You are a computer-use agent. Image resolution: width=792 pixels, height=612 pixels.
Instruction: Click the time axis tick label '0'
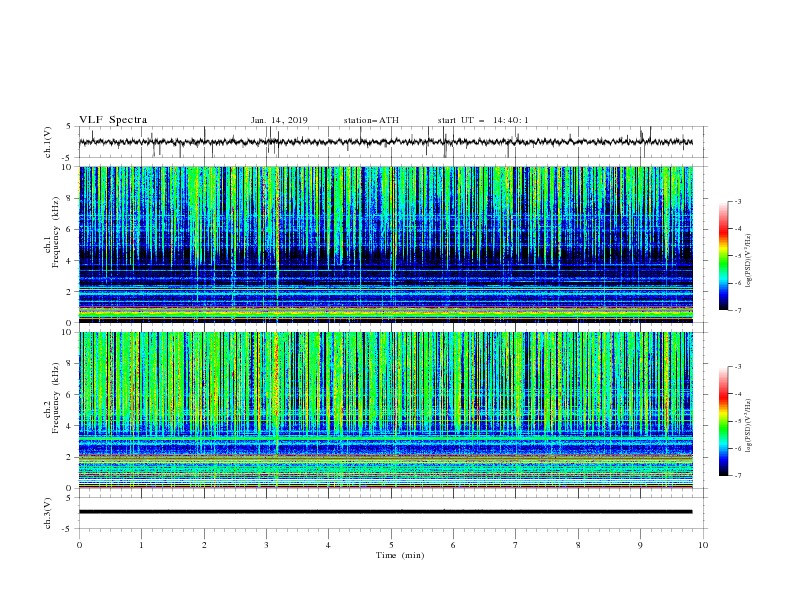point(79,545)
